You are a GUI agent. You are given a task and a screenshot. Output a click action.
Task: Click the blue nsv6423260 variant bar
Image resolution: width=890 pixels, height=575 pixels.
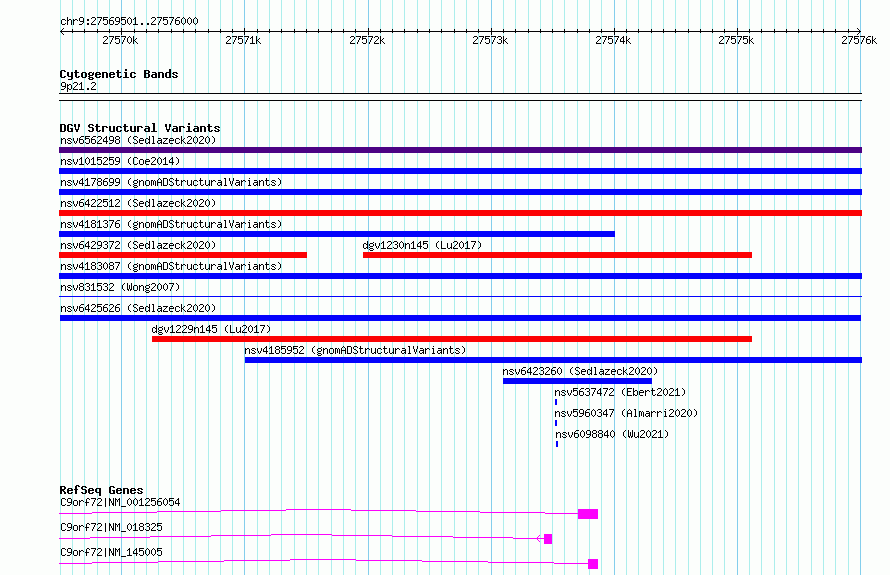577,381
